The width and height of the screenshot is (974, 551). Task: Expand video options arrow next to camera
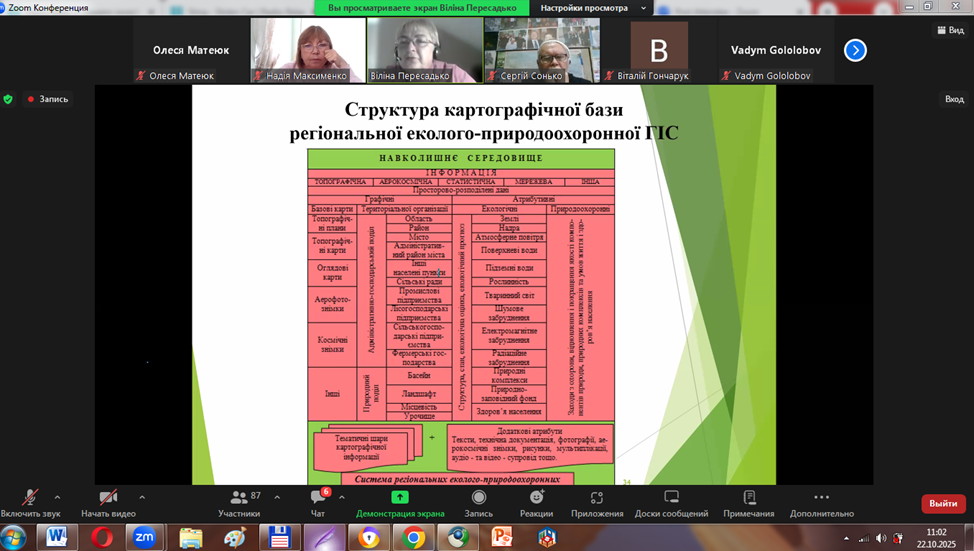click(142, 496)
